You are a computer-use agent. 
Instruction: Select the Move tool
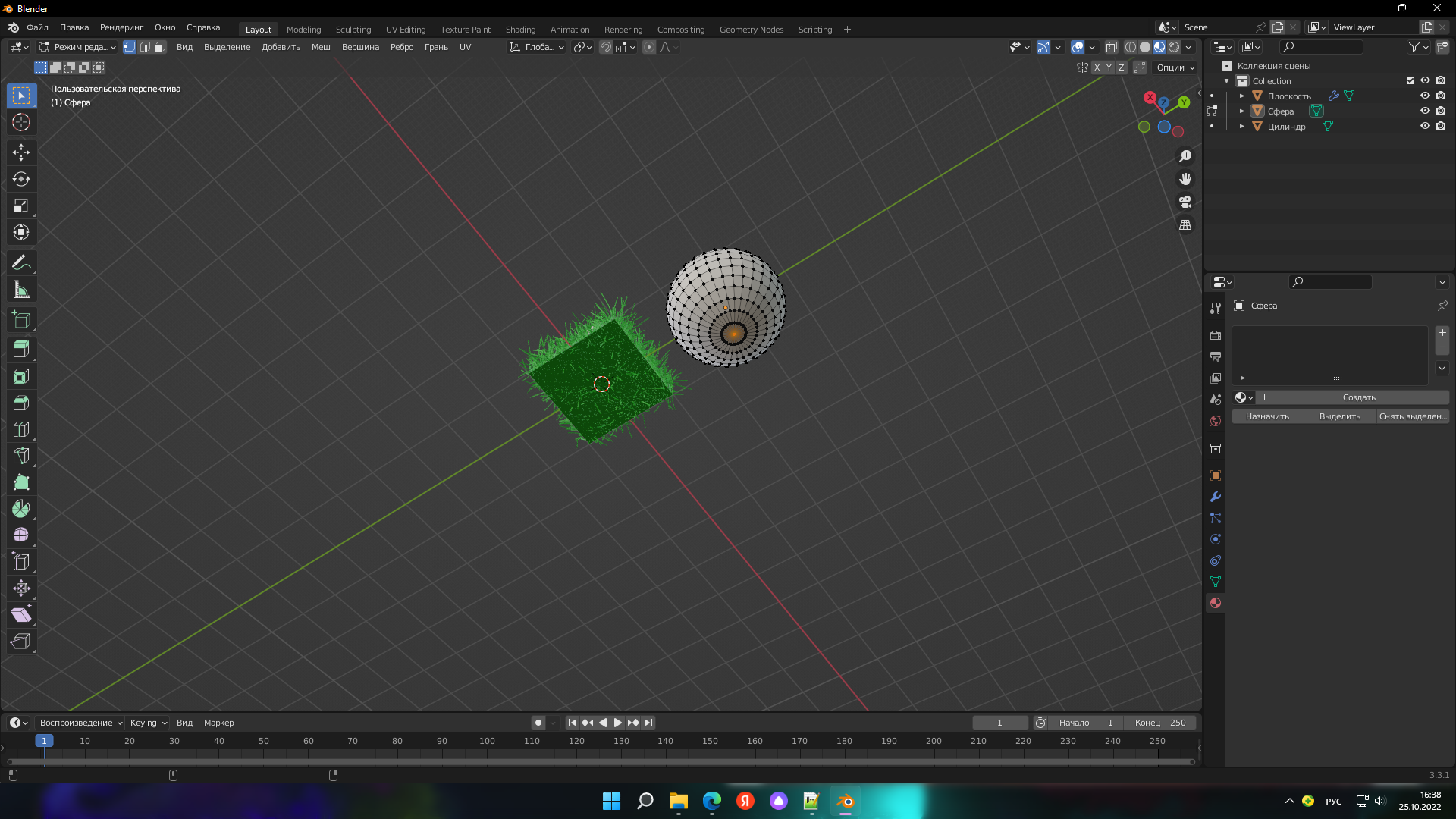[21, 152]
